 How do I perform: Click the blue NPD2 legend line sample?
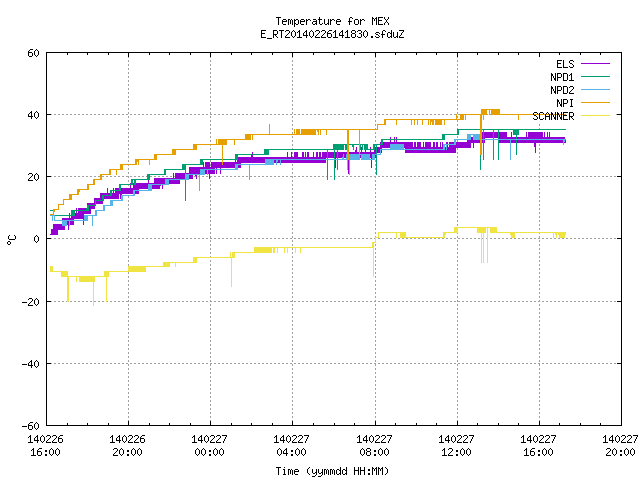click(x=595, y=89)
